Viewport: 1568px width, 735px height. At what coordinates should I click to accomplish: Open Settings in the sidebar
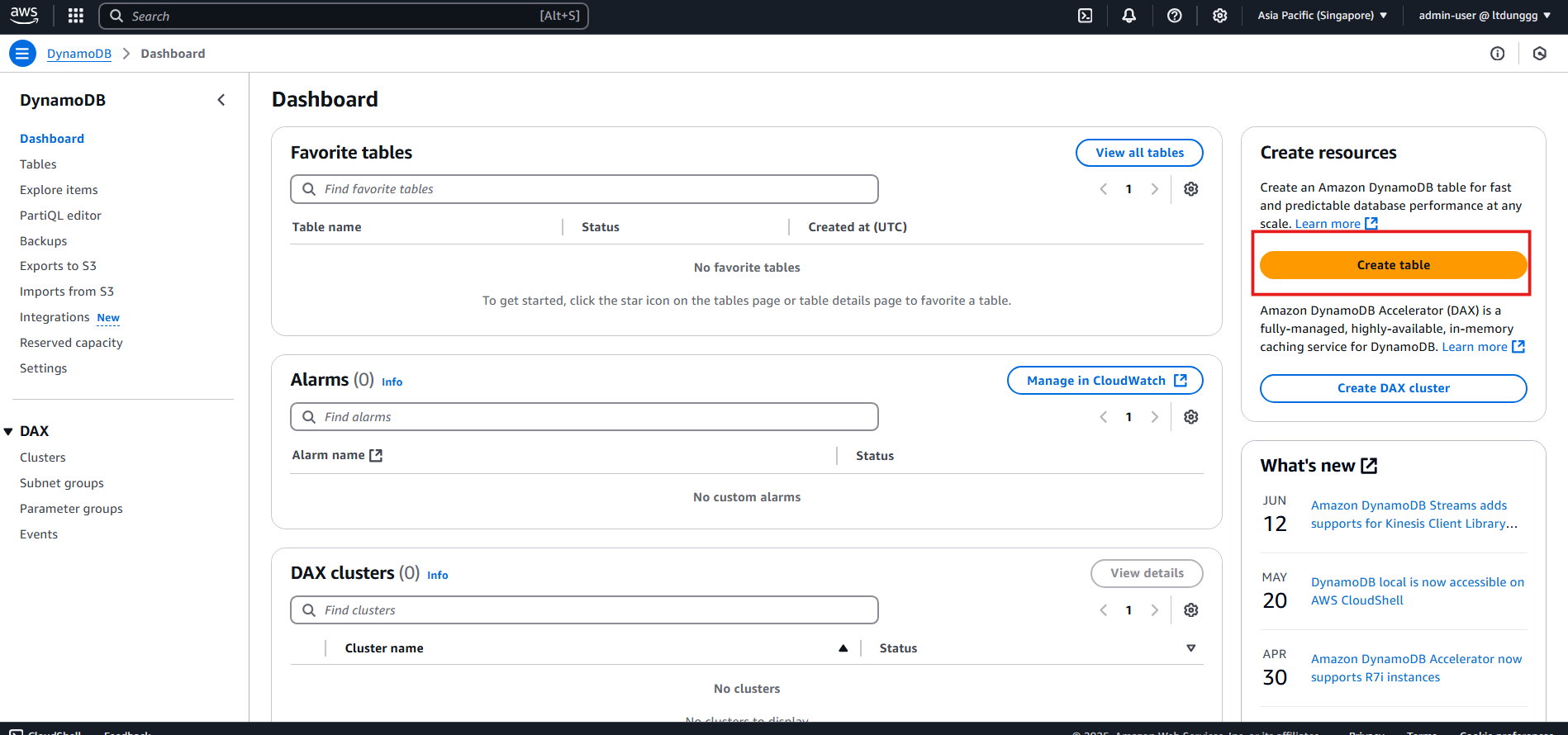pos(43,368)
